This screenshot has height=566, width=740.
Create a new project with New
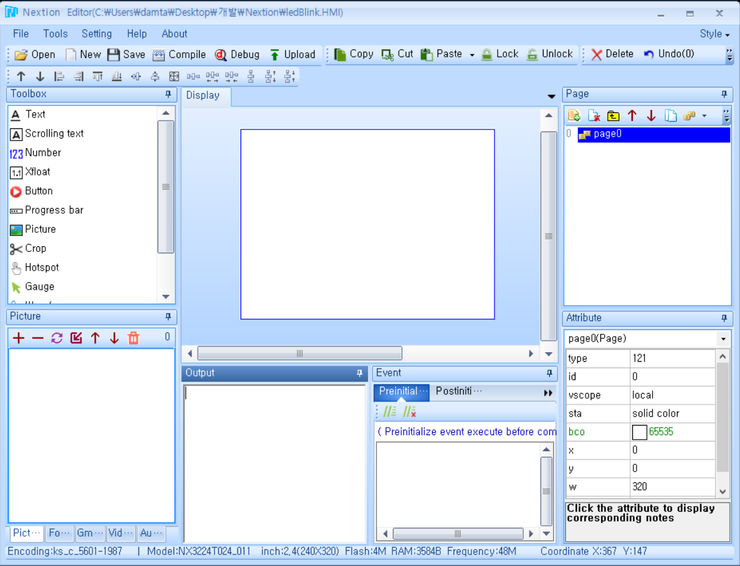(83, 55)
